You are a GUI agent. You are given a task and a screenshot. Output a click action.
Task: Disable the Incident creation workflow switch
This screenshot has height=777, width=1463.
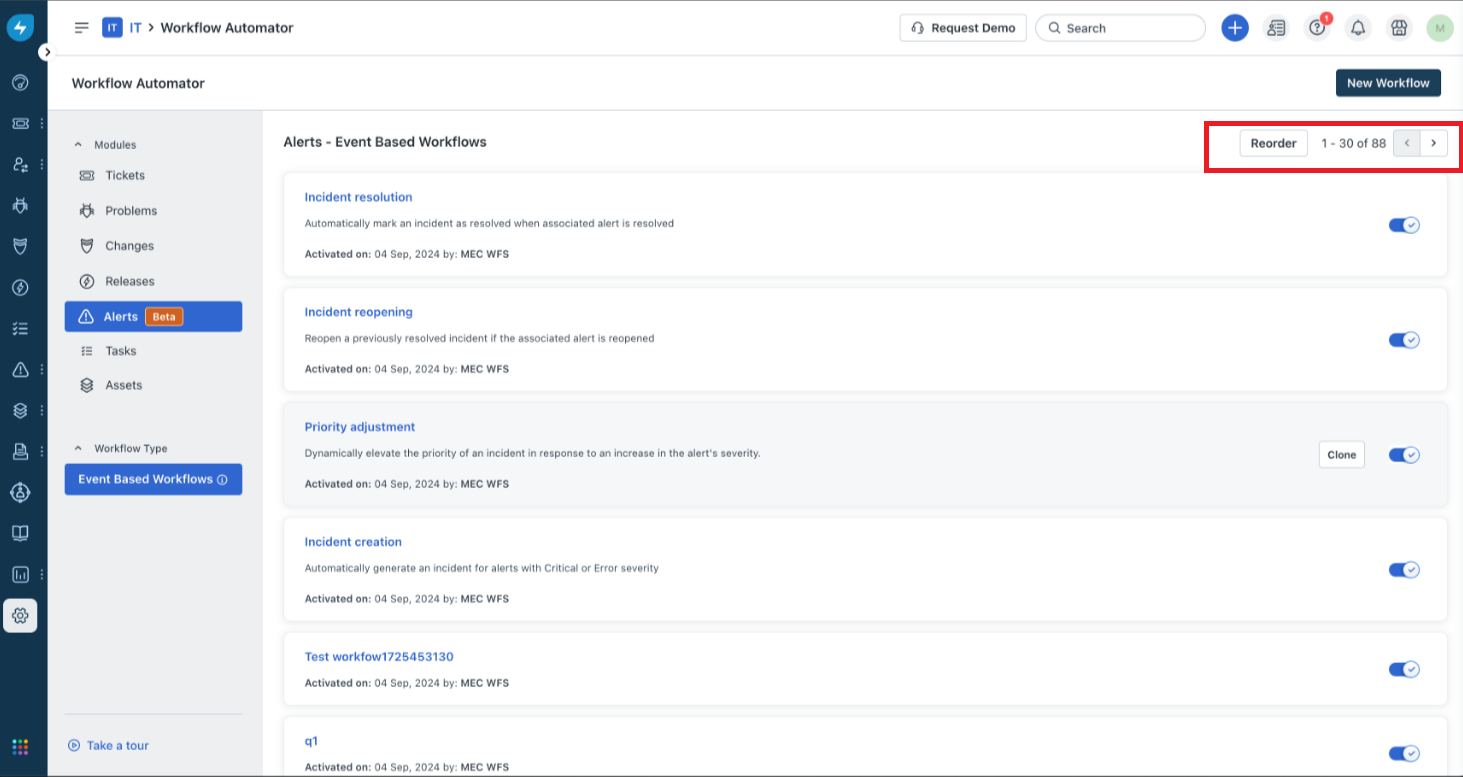click(x=1404, y=570)
